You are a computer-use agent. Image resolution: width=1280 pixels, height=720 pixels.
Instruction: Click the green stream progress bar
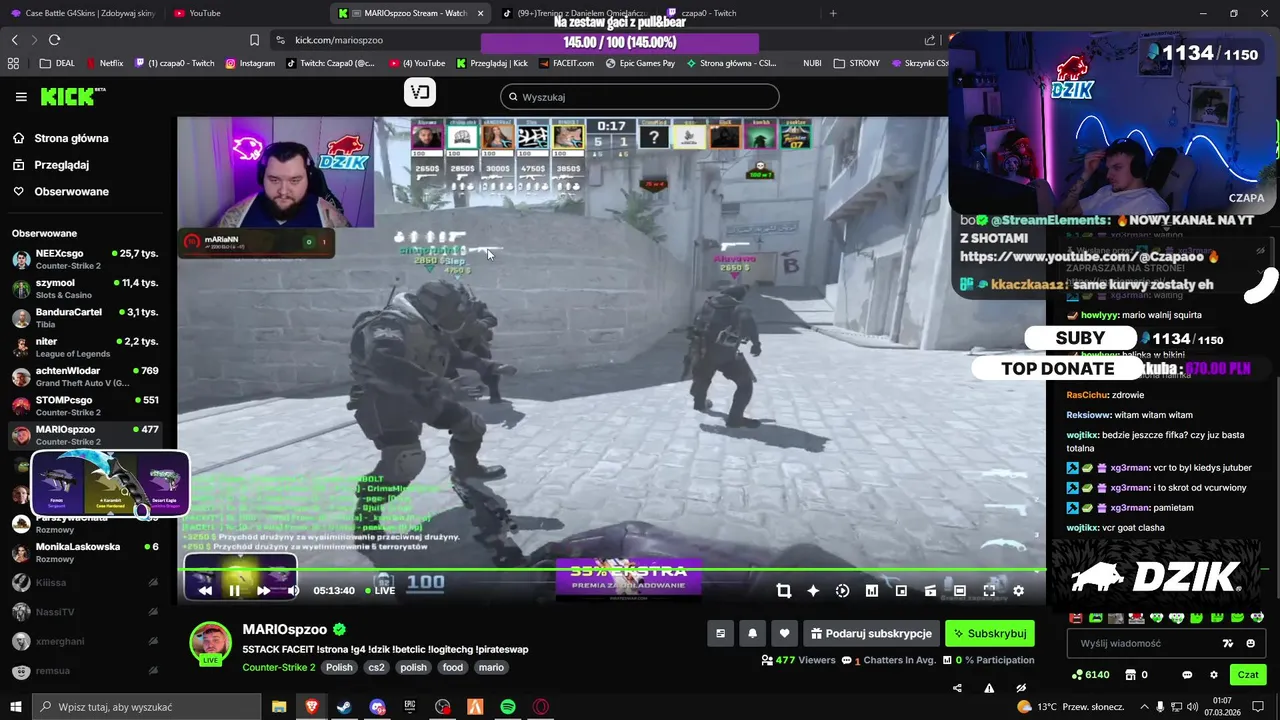pos(610,570)
